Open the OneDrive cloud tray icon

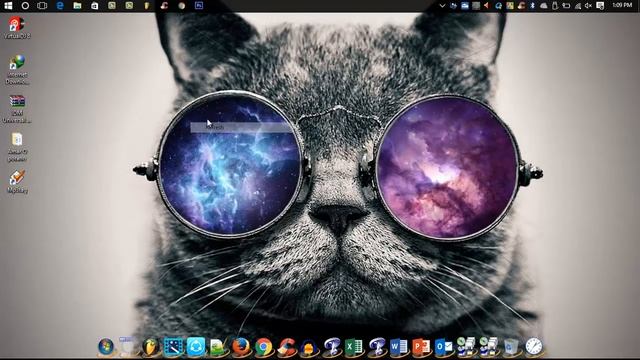[544, 6]
